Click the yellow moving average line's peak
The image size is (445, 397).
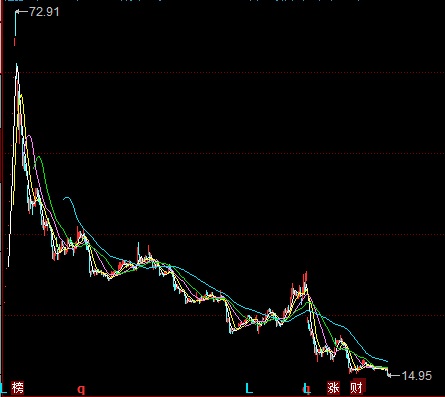(21, 95)
